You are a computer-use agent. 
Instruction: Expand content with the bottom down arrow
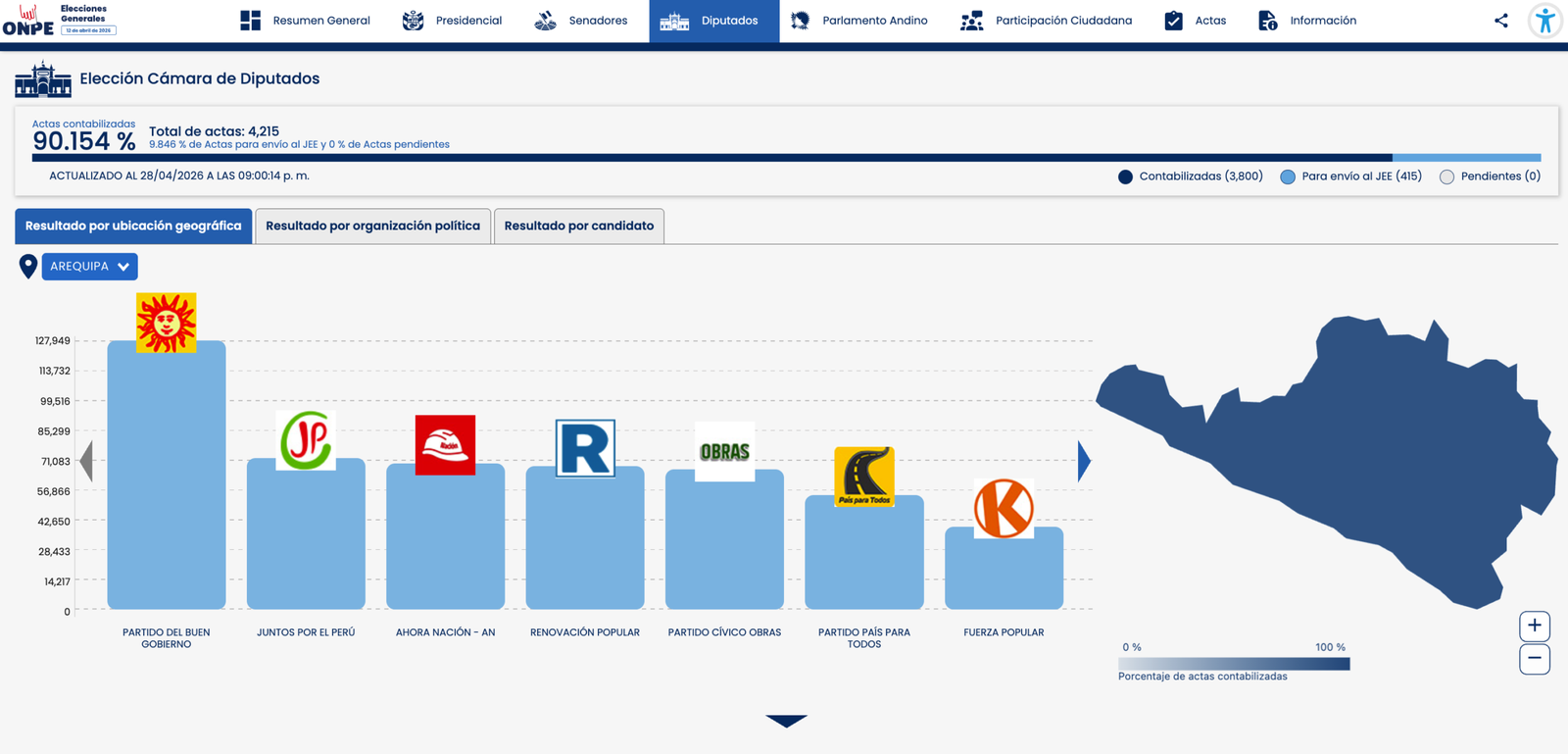coord(786,721)
